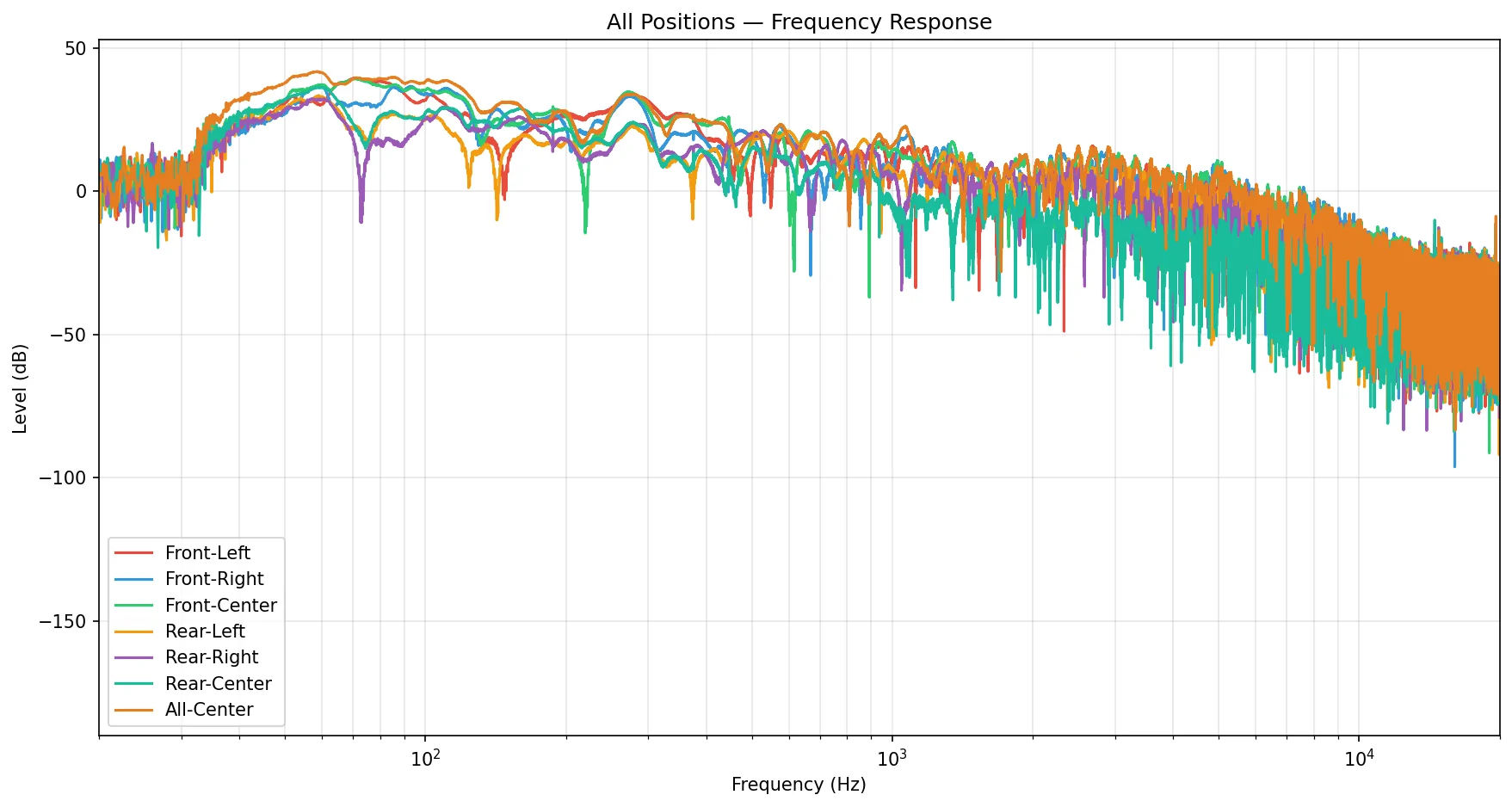This screenshot has height=807, width=1512.
Task: Click the −150 tick label on y-axis
Action: [x=64, y=621]
